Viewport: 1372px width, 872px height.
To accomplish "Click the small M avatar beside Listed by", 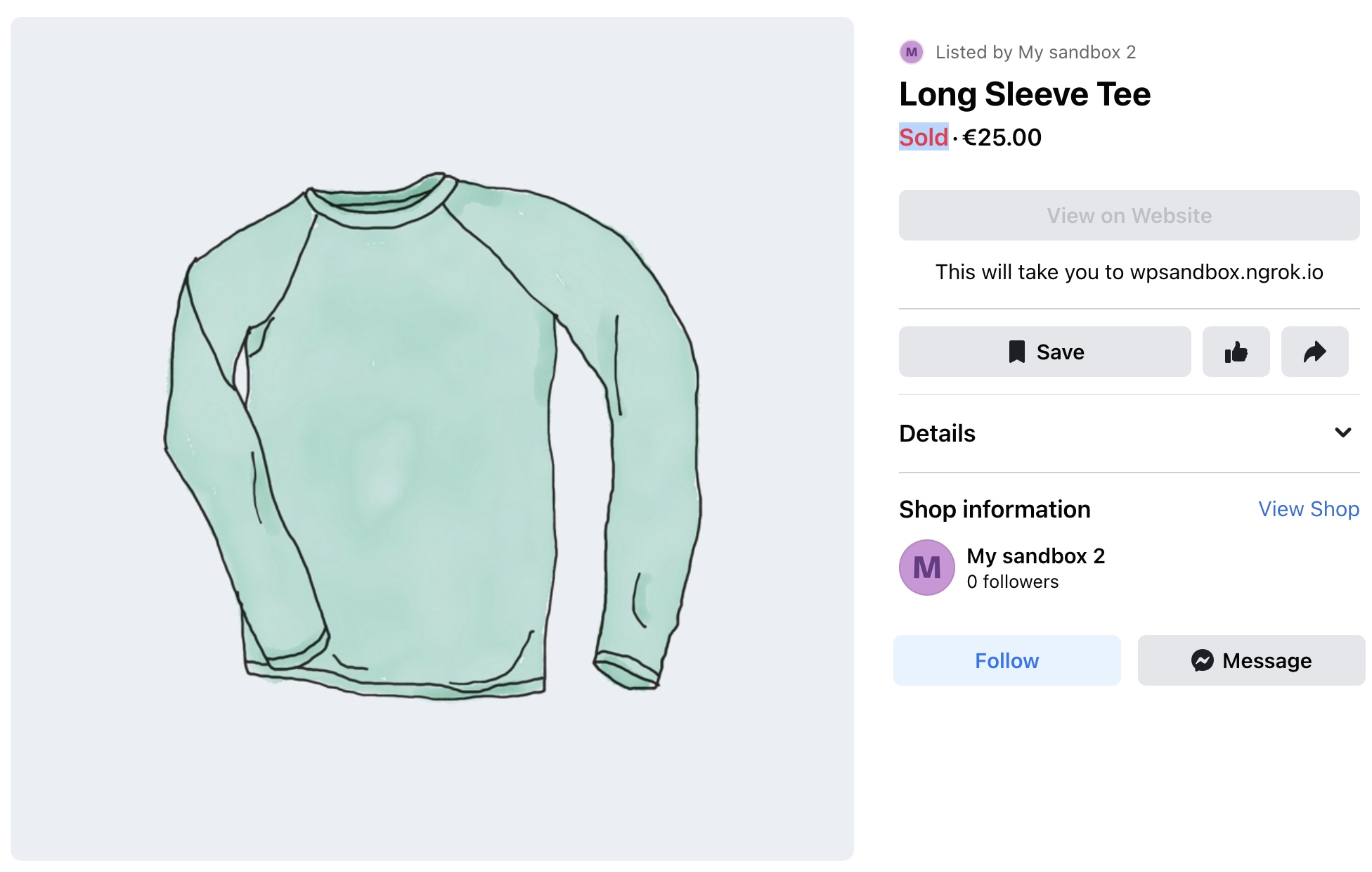I will 912,52.
